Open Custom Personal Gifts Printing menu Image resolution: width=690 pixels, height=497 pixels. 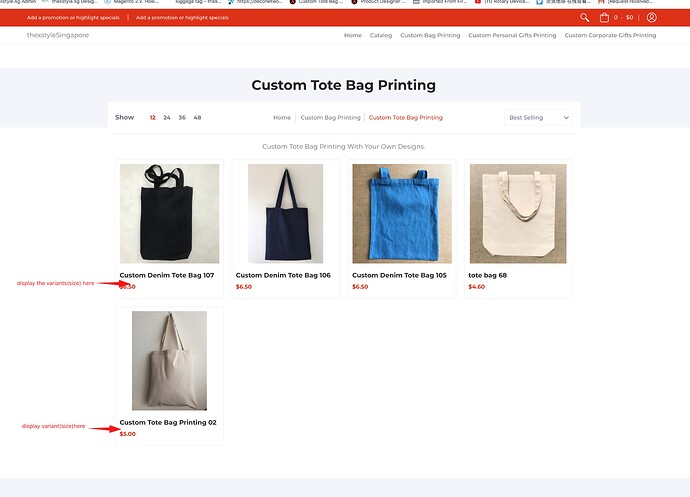point(512,35)
